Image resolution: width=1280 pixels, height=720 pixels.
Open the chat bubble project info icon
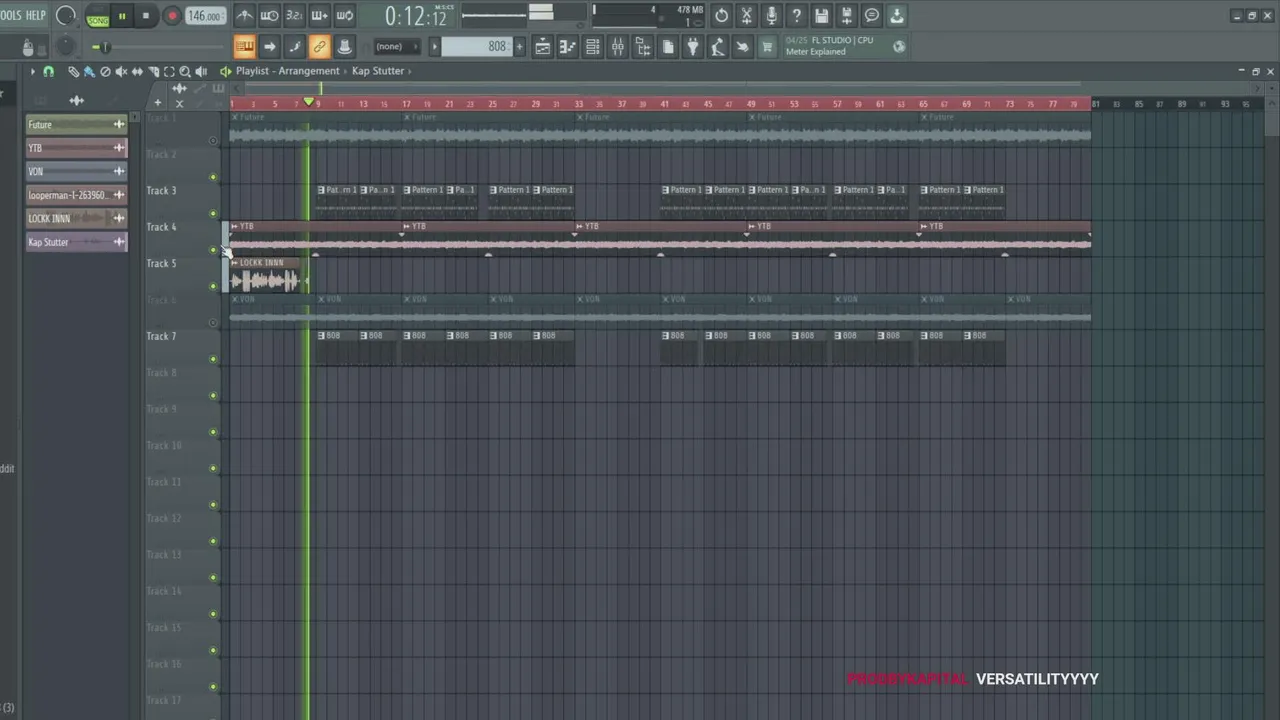coord(871,16)
